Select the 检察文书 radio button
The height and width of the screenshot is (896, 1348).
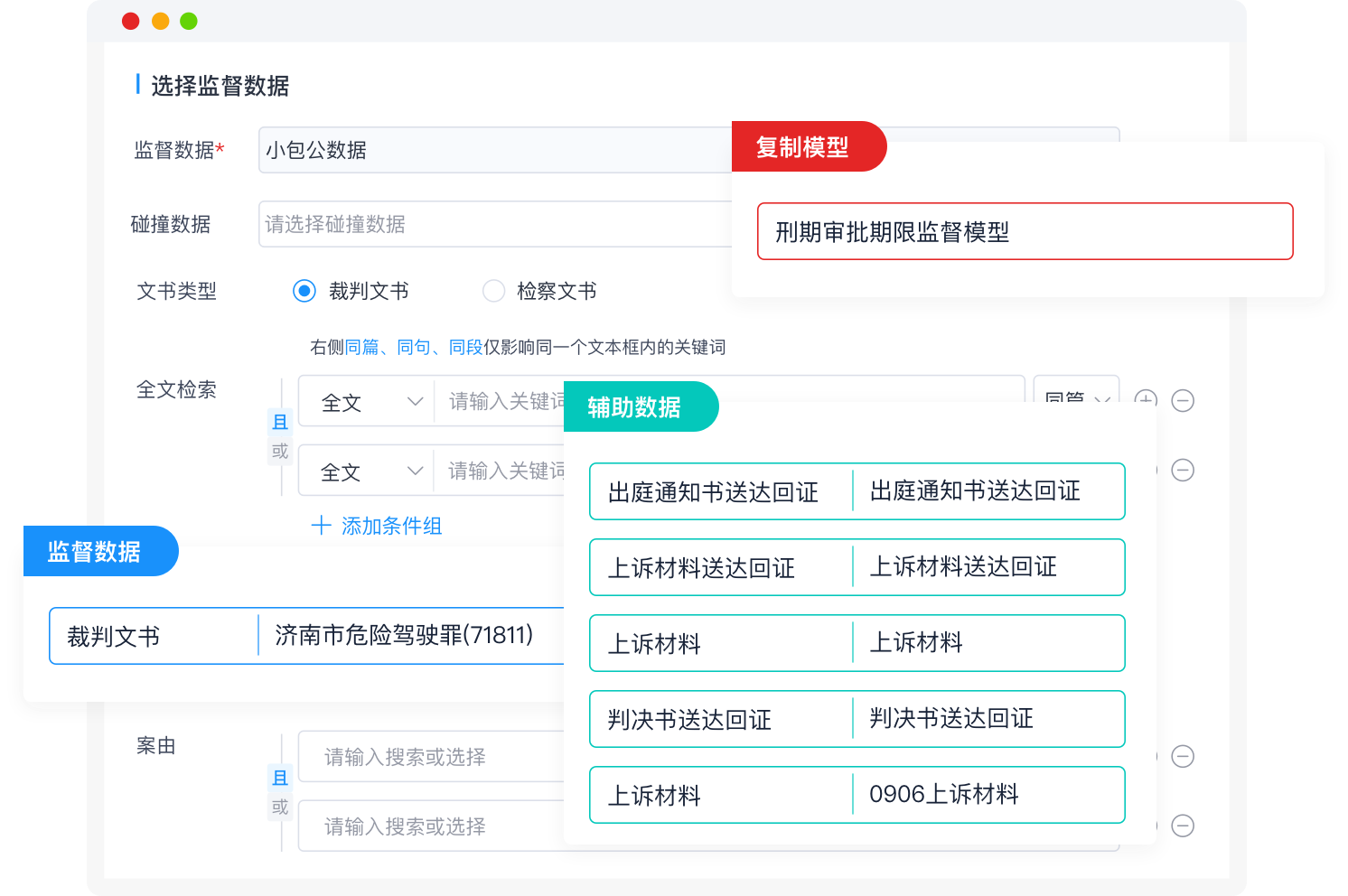(493, 291)
